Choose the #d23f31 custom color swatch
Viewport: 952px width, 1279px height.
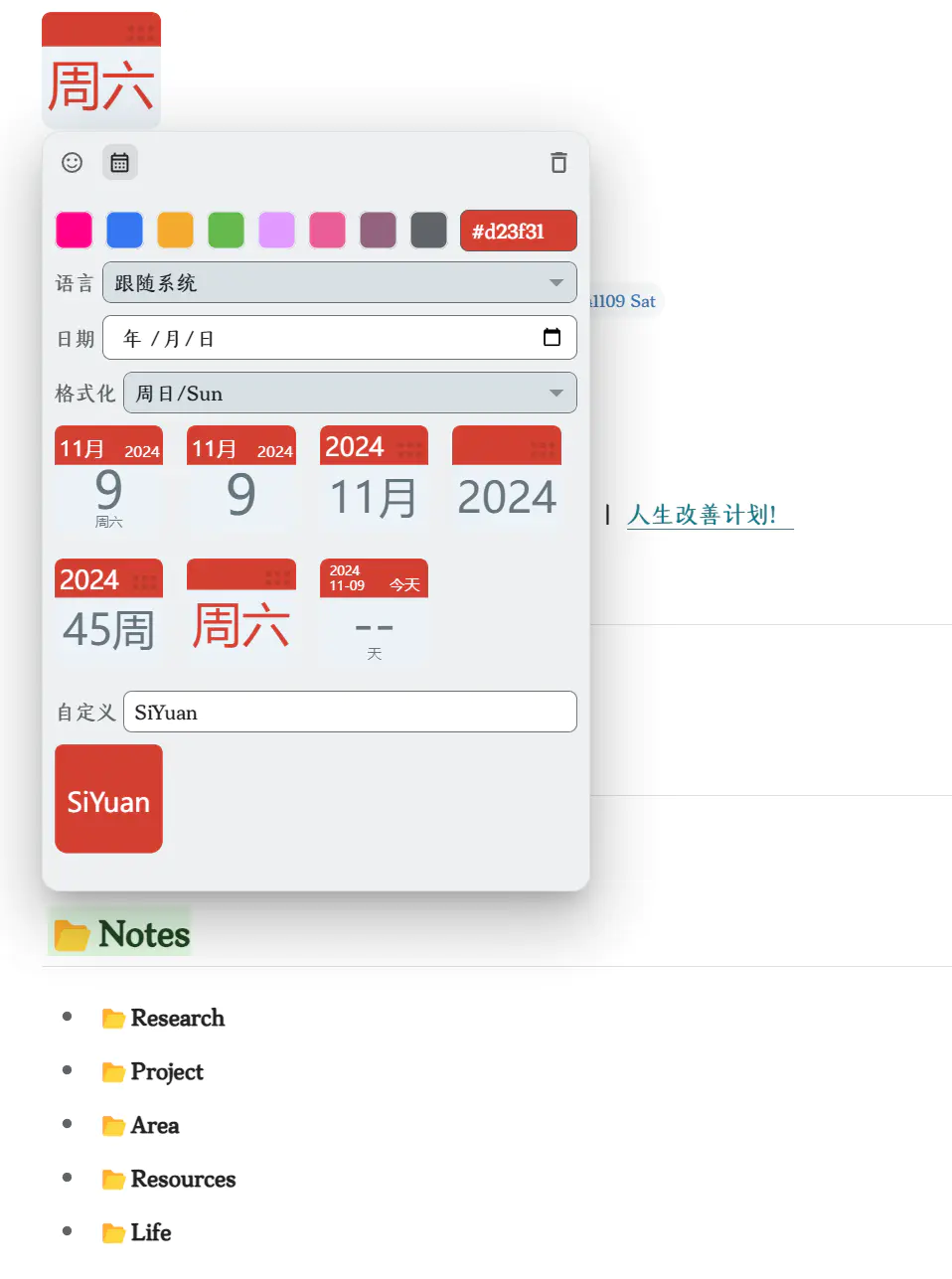pyautogui.click(x=518, y=230)
